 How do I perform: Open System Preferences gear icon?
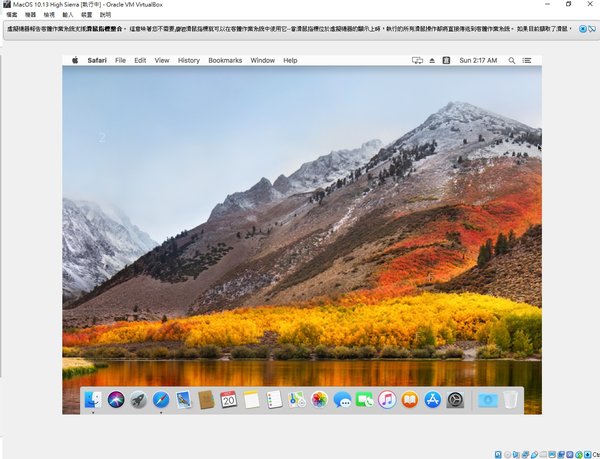[x=455, y=400]
